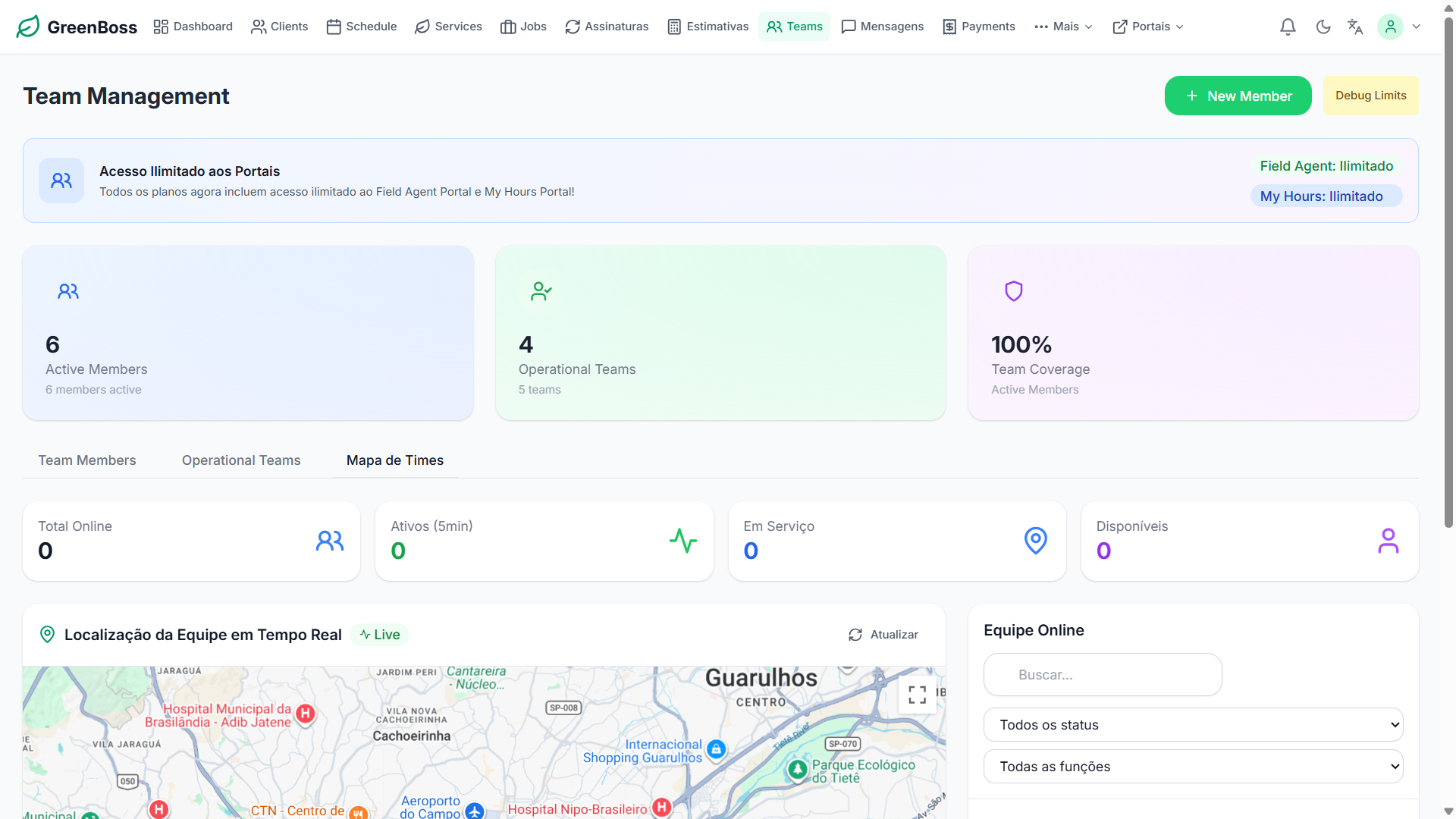
Task: Click the Debug Limits button
Action: [1370, 96]
